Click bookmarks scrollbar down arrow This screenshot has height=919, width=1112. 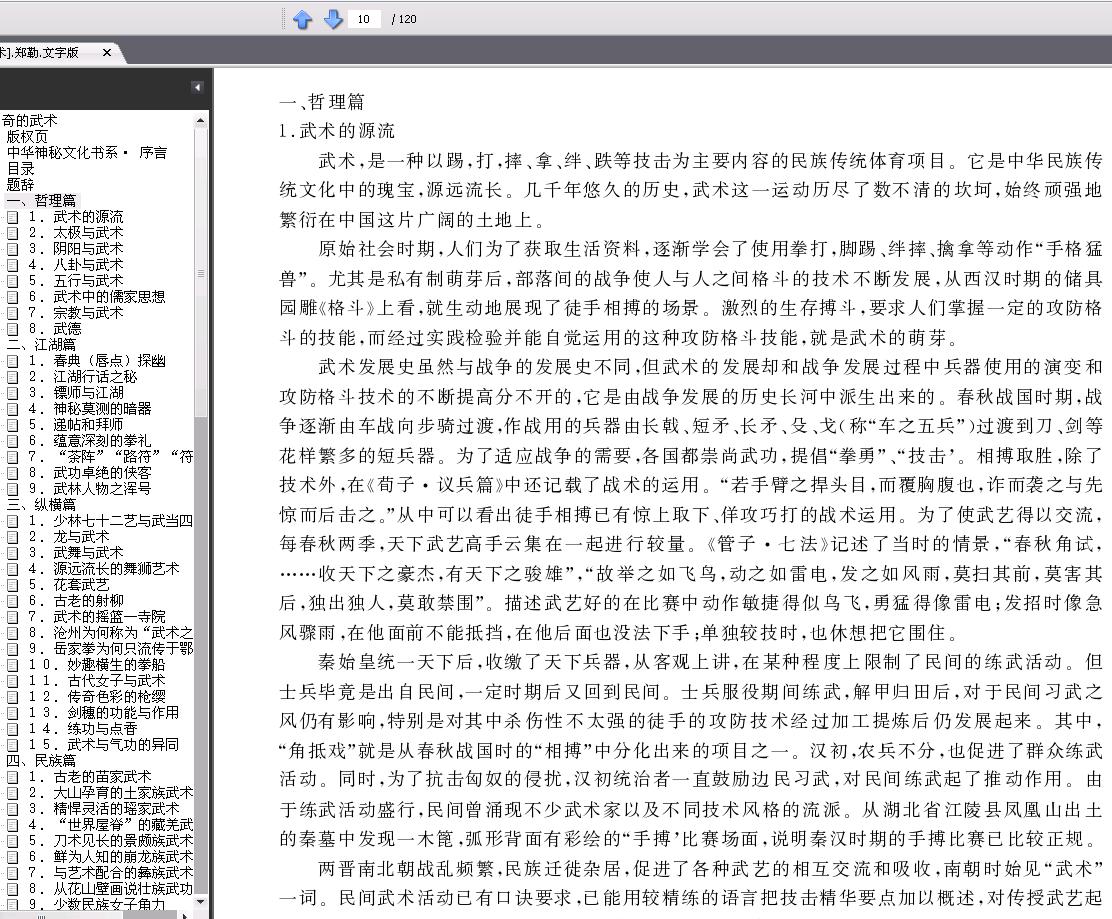200,902
